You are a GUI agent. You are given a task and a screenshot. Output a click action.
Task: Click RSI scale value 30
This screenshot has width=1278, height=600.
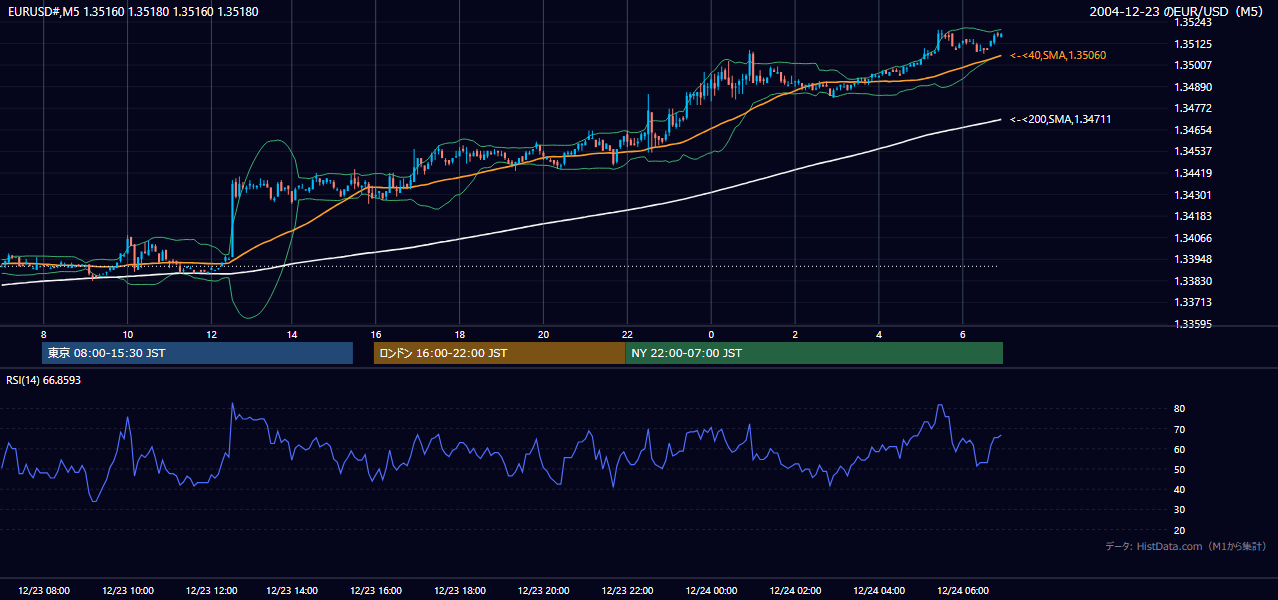[x=1180, y=510]
